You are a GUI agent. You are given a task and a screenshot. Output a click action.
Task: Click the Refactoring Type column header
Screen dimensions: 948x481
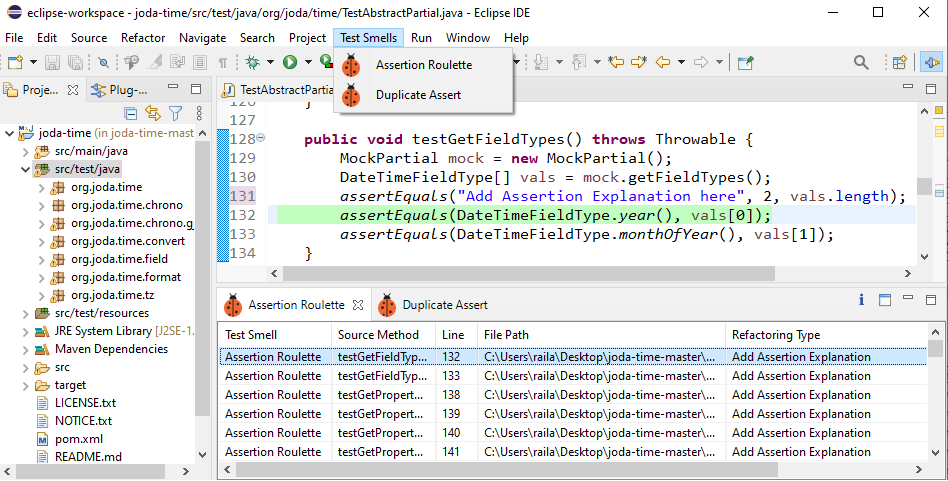pyautogui.click(x=825, y=335)
